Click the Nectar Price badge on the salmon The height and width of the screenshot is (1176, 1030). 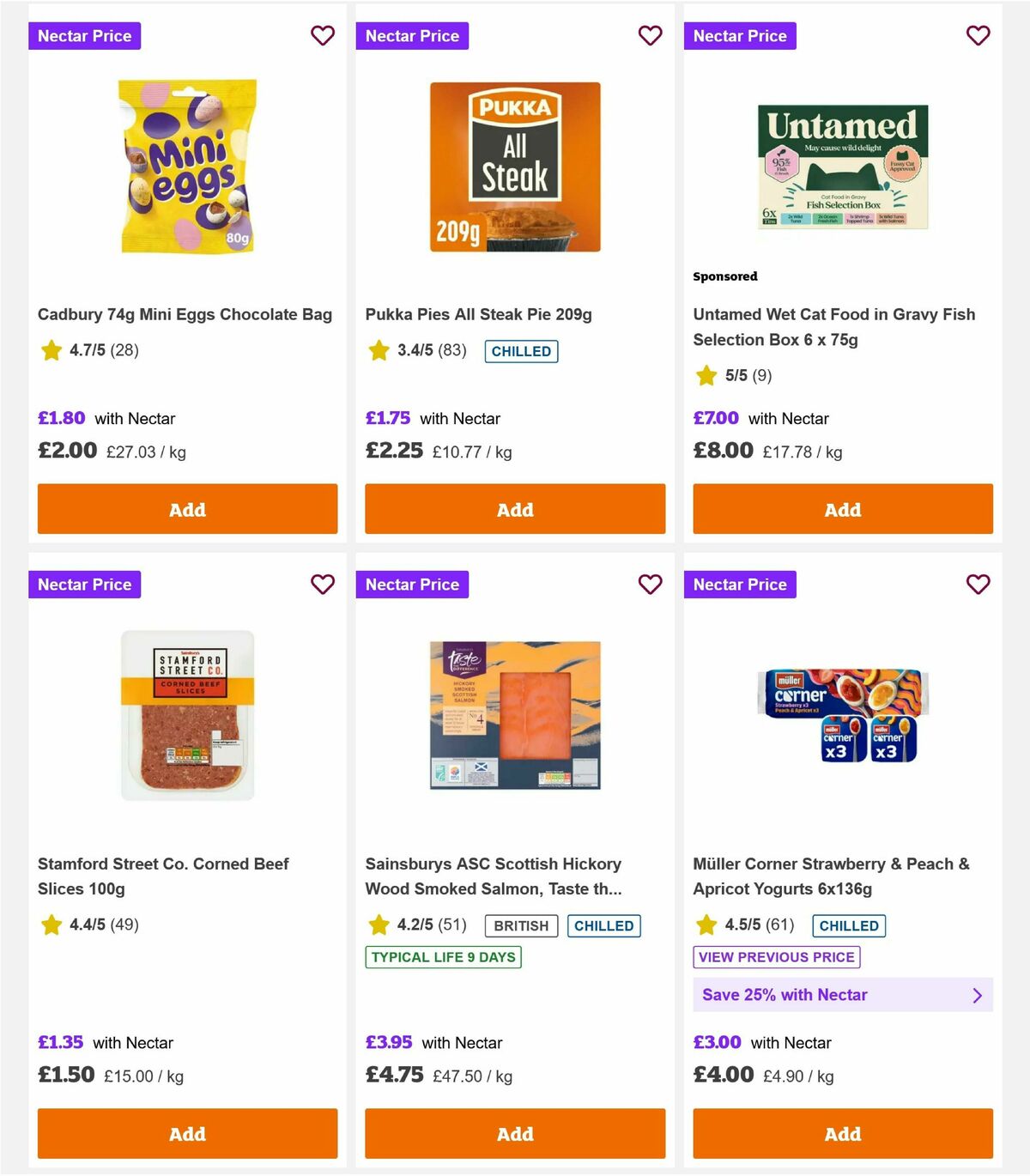pyautogui.click(x=412, y=585)
